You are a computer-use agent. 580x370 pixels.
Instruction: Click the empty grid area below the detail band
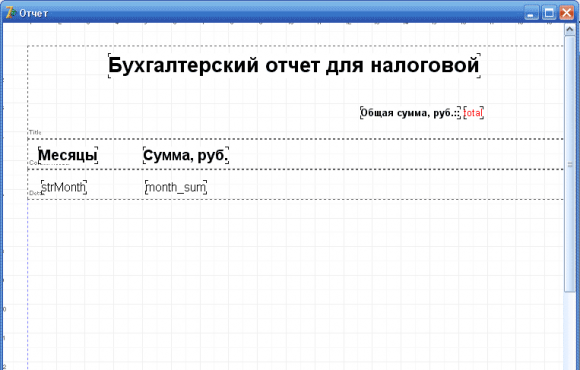[x=295, y=284]
